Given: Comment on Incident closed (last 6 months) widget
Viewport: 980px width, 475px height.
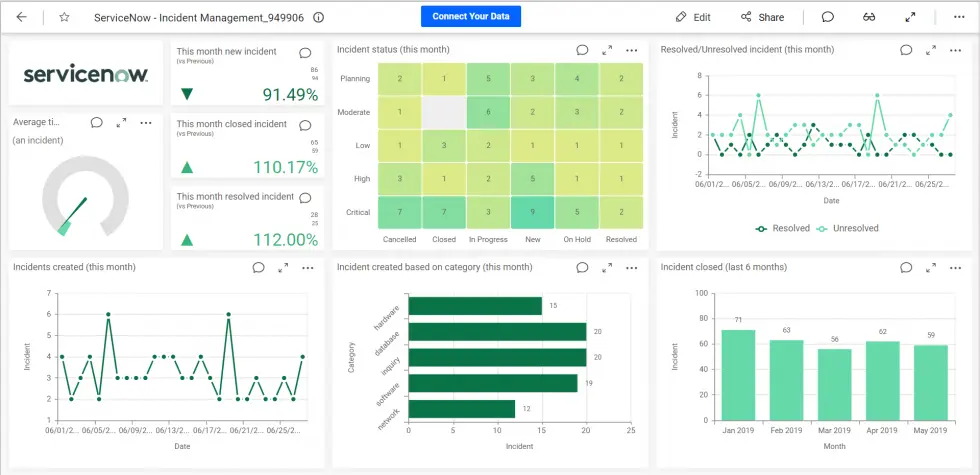Looking at the screenshot, I should pos(906,267).
